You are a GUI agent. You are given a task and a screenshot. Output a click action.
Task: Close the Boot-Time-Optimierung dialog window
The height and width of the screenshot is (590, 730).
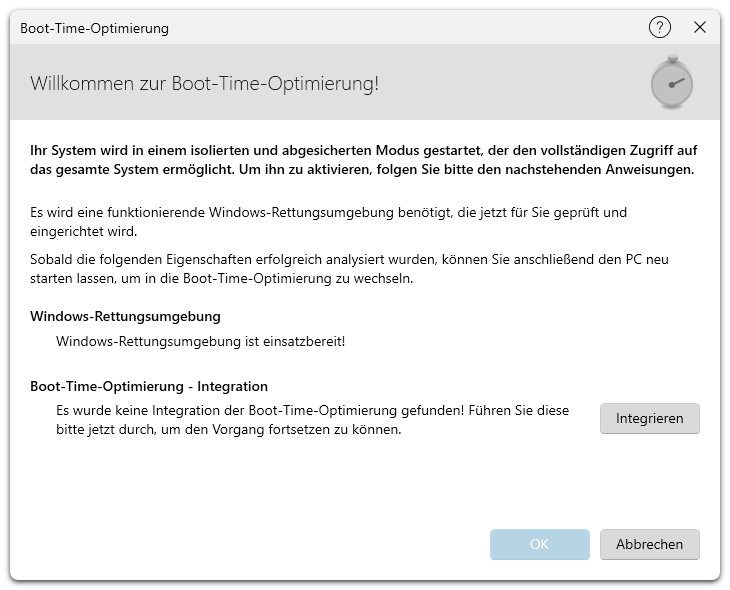[700, 28]
